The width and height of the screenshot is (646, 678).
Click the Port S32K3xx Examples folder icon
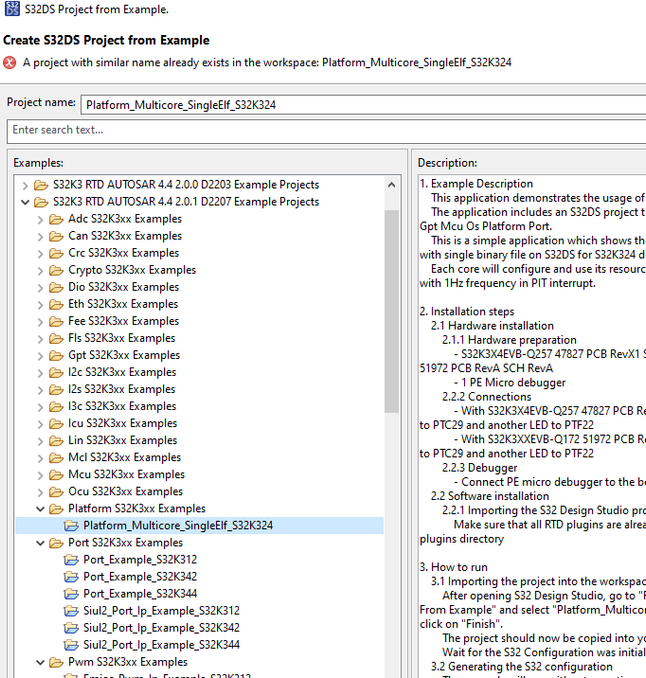56,543
